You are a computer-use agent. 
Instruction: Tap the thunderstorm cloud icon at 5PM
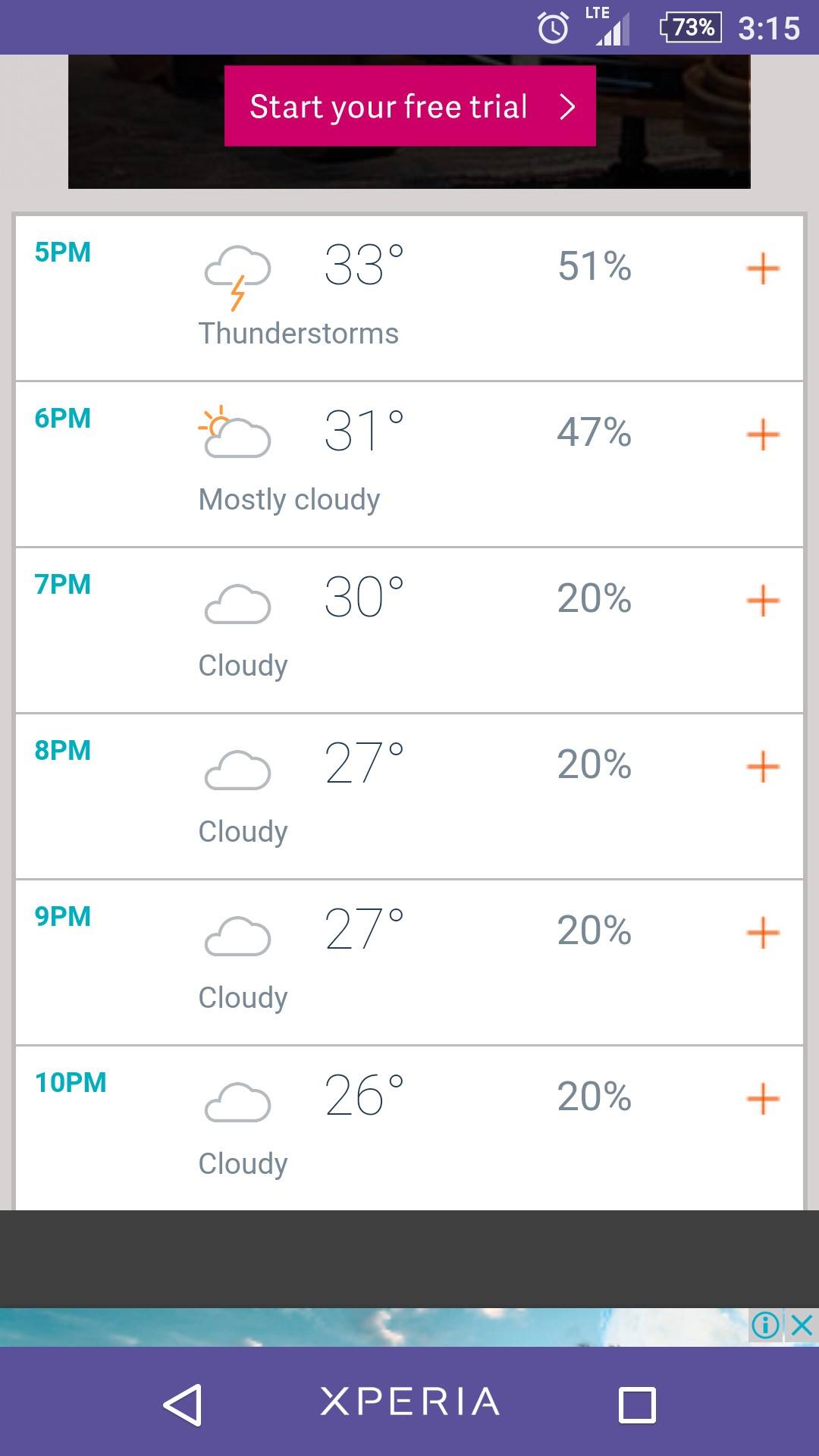pos(237,278)
